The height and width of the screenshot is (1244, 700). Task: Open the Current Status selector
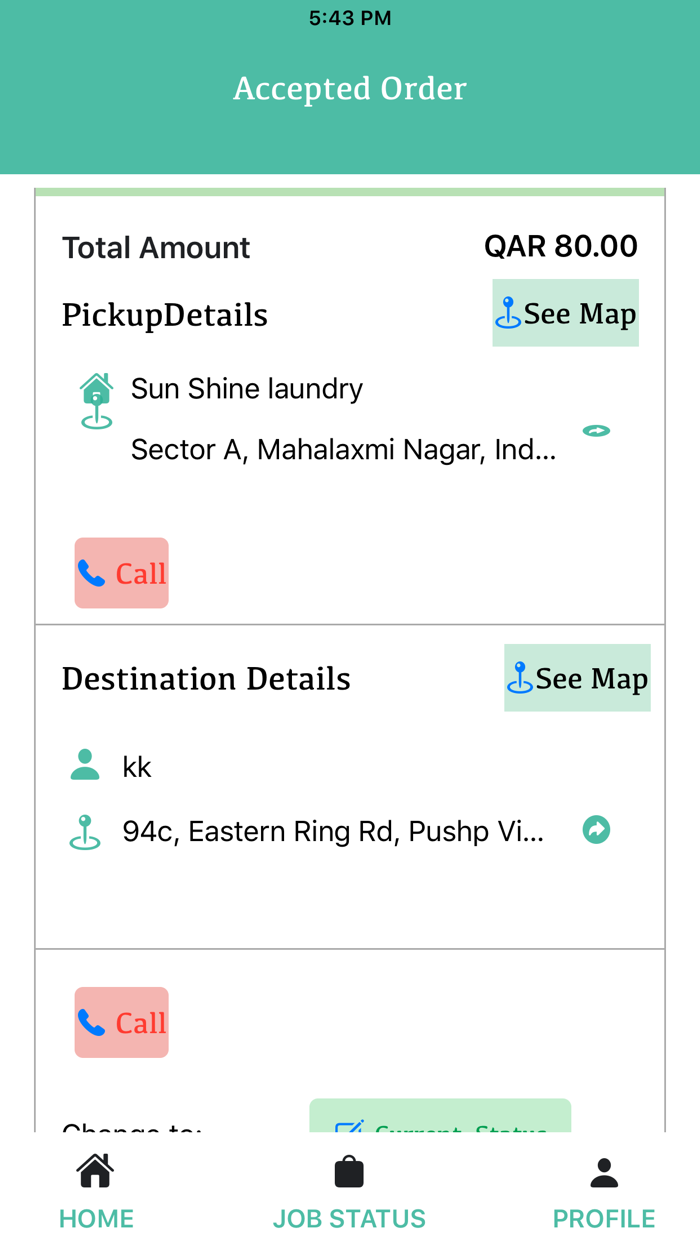pos(440,1118)
